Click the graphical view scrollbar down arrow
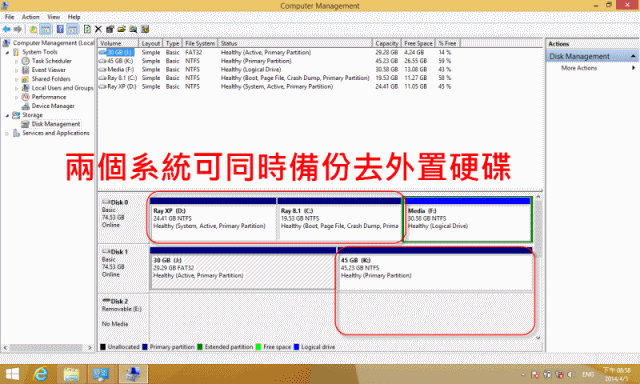 [538, 338]
